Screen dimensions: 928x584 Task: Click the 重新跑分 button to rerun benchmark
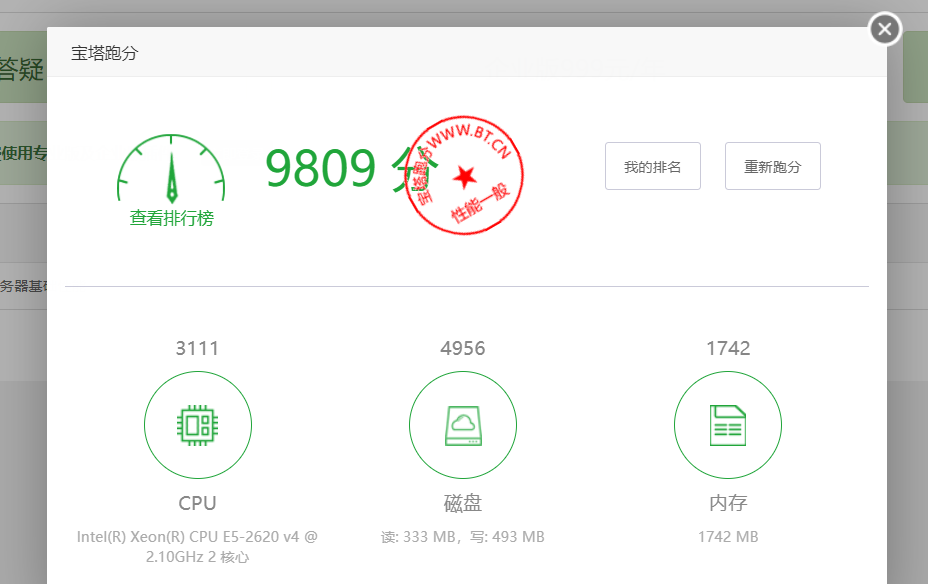772,166
